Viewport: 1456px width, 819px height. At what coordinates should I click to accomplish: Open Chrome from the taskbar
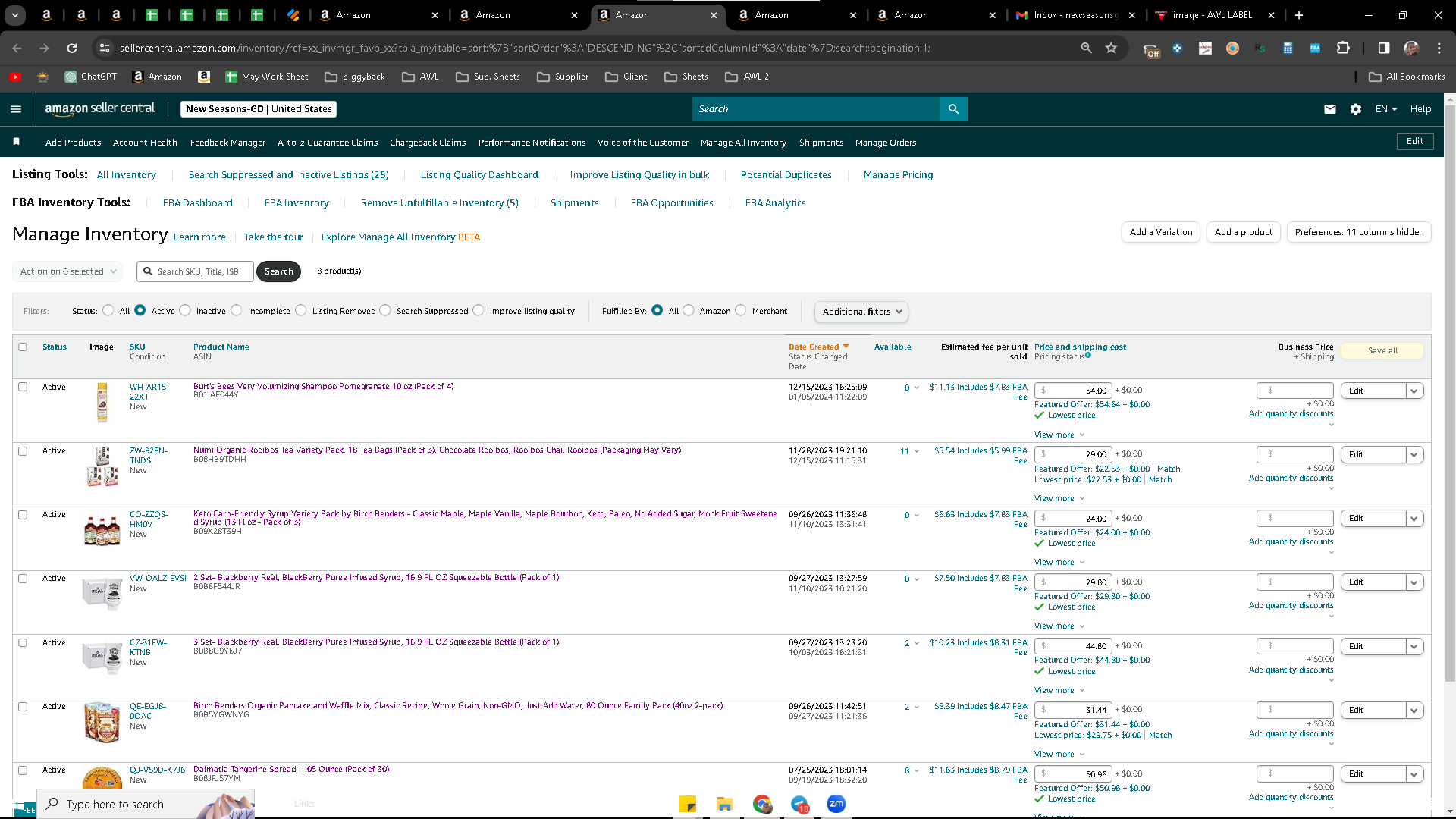(x=762, y=805)
